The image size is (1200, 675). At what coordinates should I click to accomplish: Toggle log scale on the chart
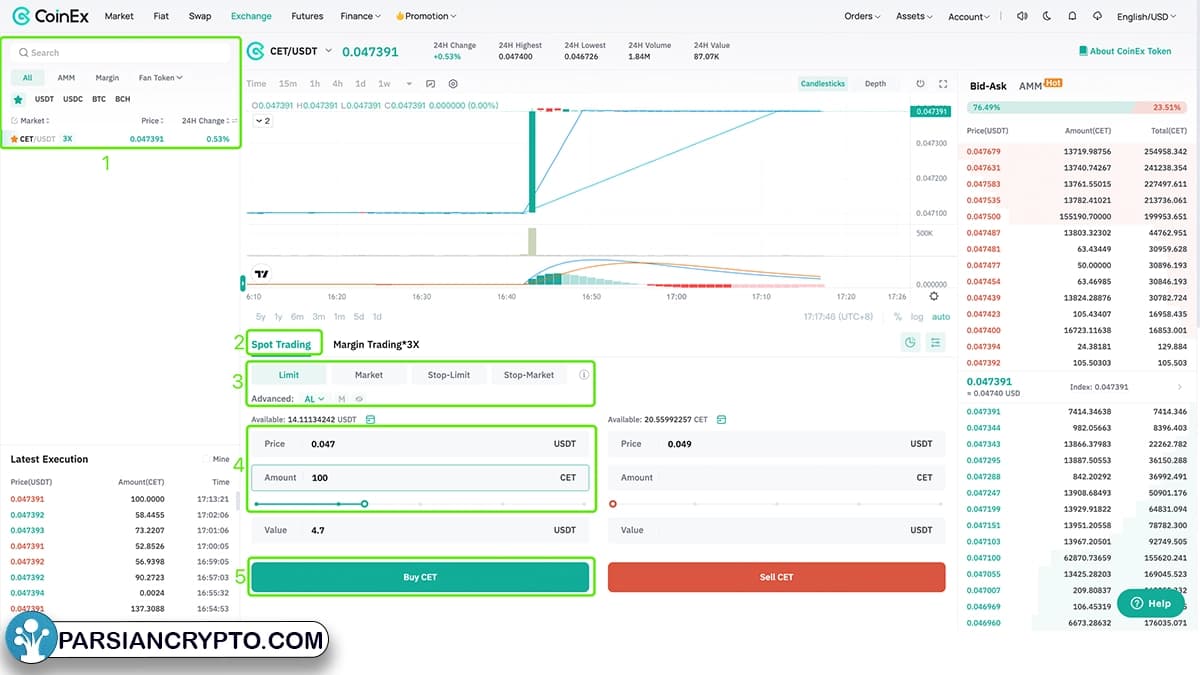[917, 317]
